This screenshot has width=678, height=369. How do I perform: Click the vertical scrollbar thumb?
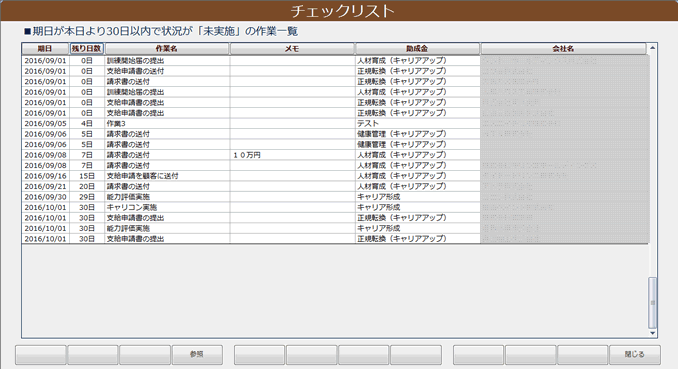pos(652,303)
